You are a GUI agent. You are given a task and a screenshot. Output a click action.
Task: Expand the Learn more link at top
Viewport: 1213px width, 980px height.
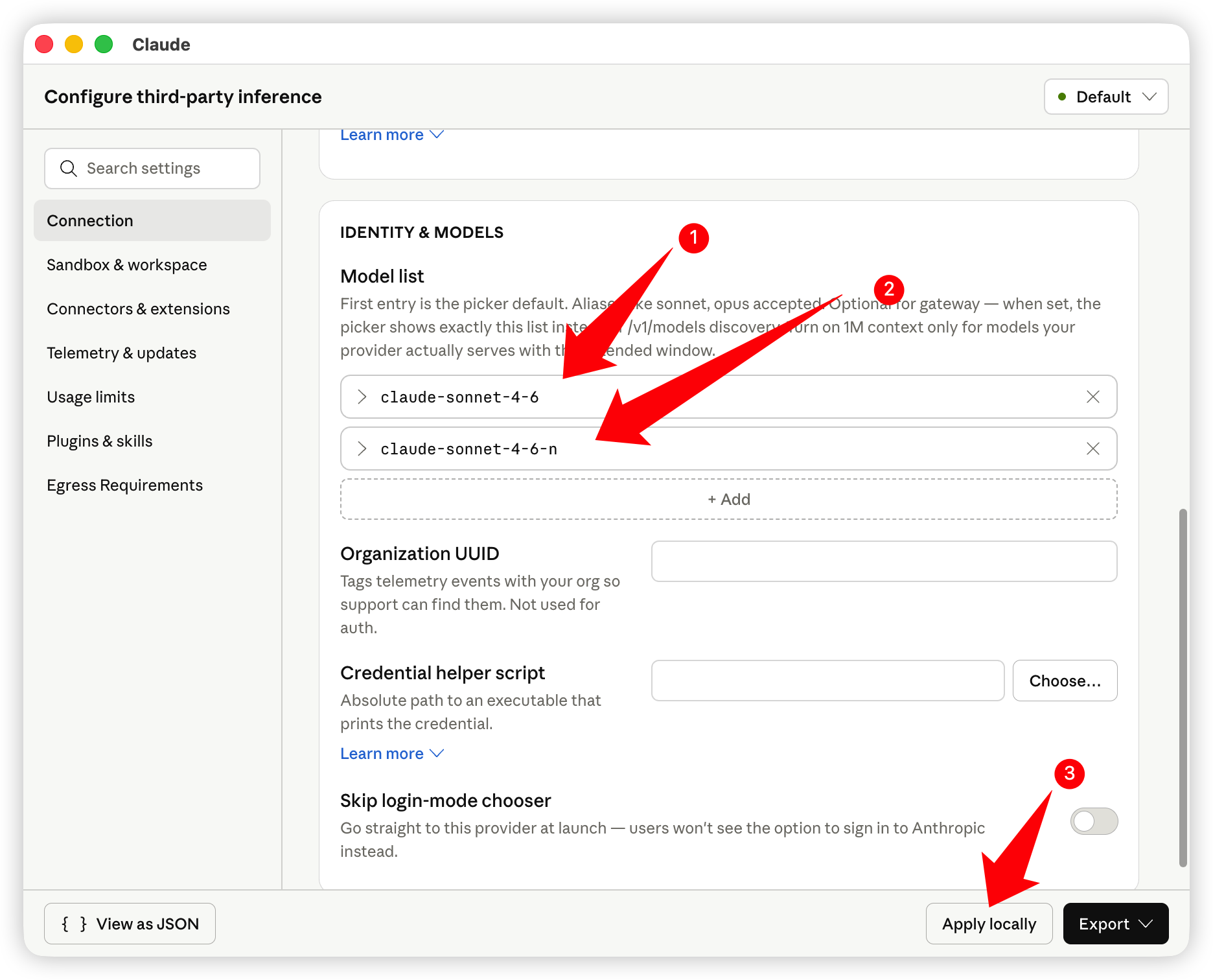(392, 135)
